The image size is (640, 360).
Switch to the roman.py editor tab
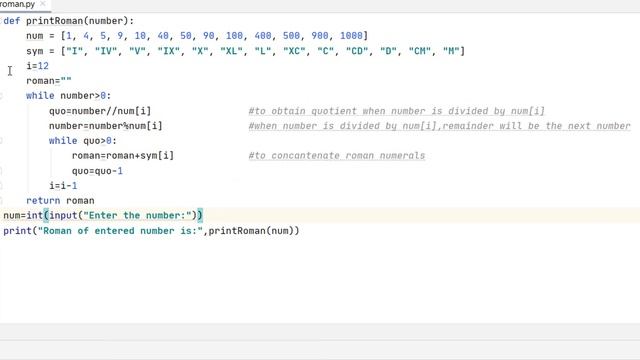tap(17, 4)
